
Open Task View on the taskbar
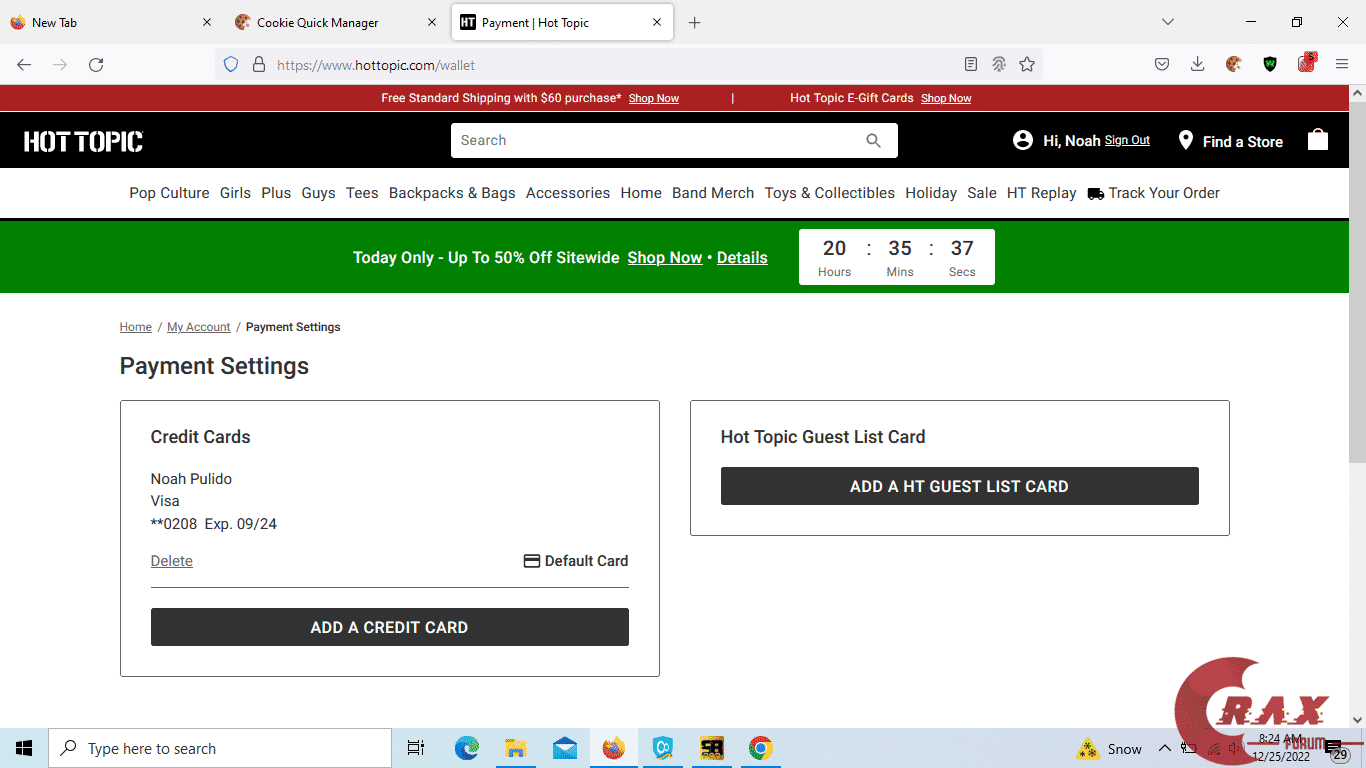pos(416,748)
